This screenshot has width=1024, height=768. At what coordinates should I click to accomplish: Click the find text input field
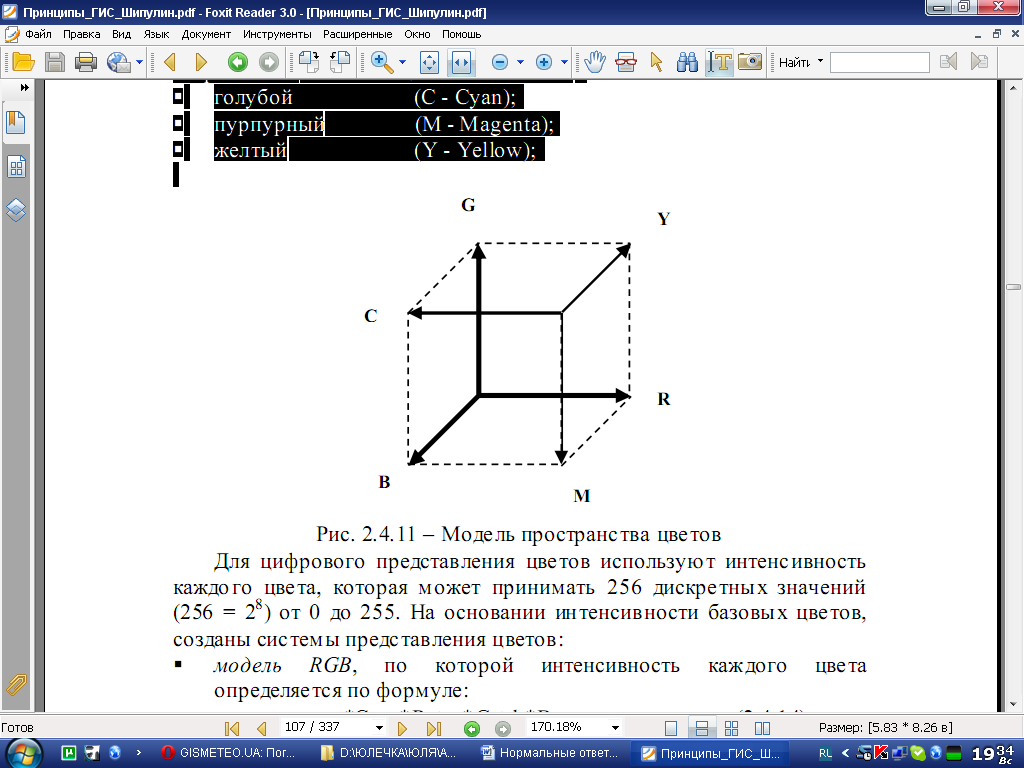click(880, 63)
